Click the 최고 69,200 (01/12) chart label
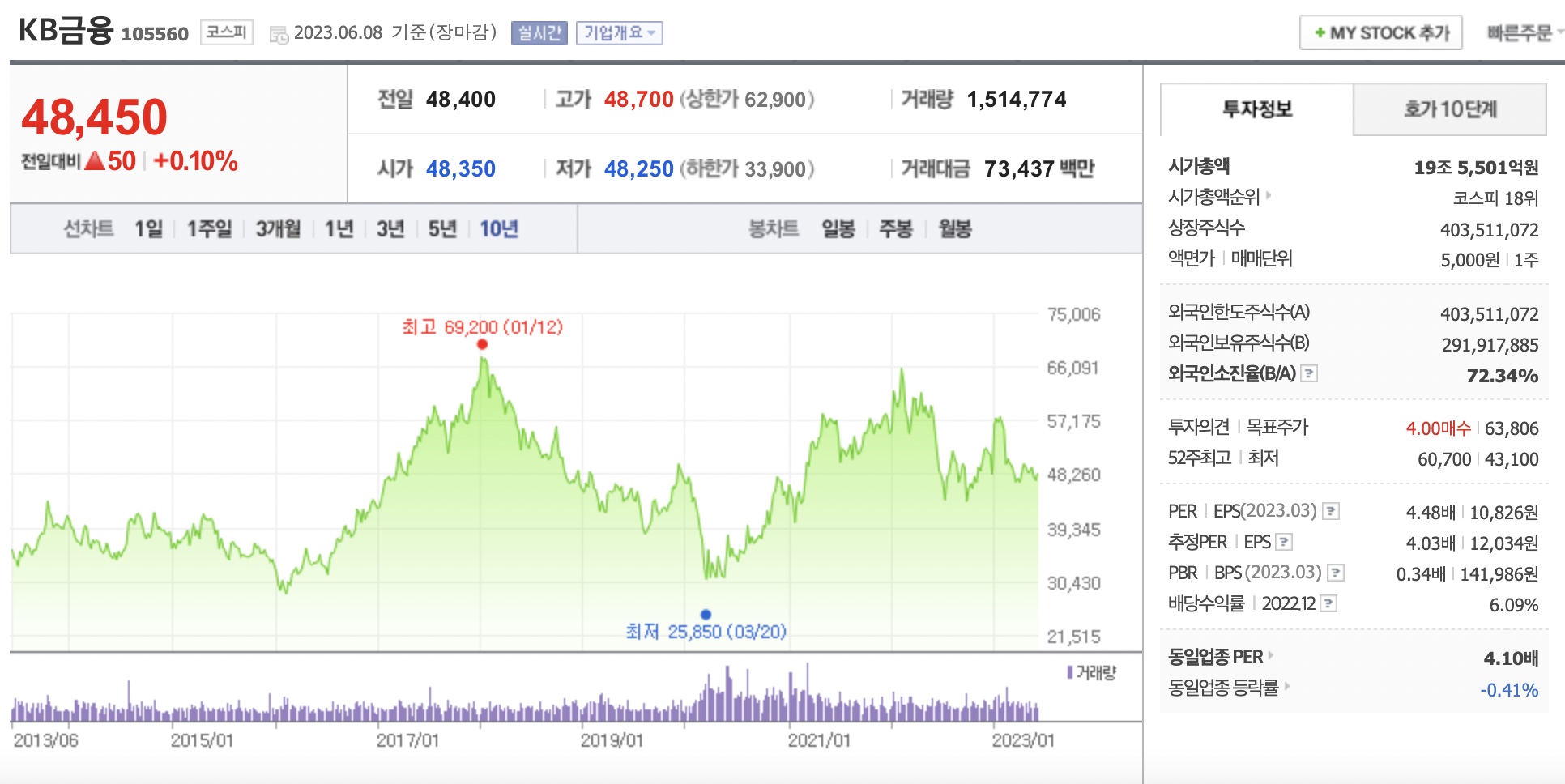The height and width of the screenshot is (784, 1565). click(482, 327)
